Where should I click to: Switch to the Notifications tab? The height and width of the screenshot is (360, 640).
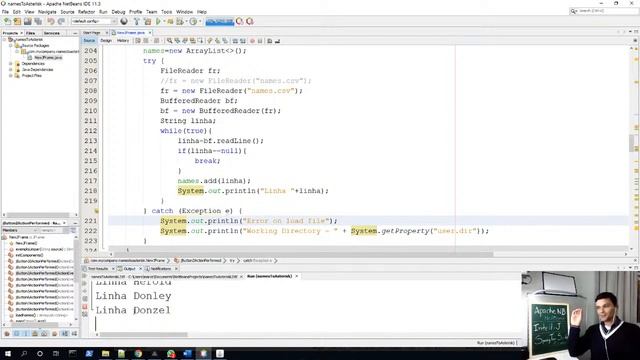point(160,269)
